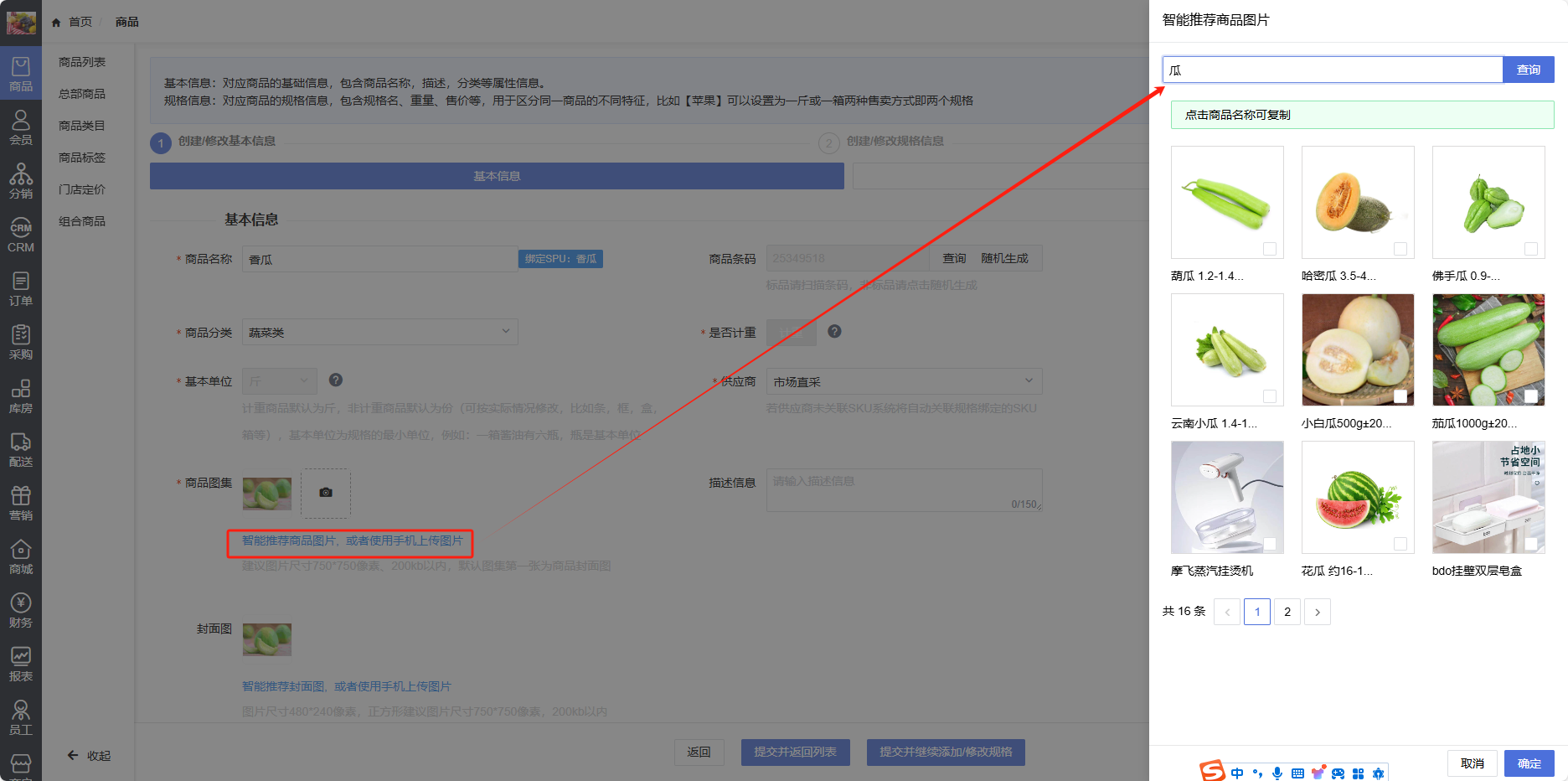The image size is (1568, 781).
Task: Open the 订单 orders module
Action: tap(21, 288)
